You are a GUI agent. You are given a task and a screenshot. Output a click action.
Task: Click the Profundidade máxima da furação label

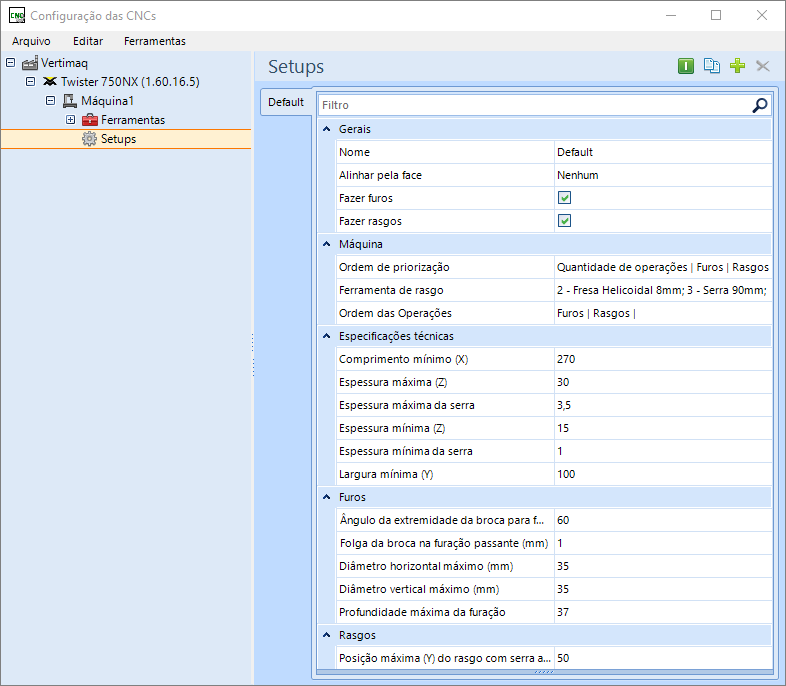422,612
